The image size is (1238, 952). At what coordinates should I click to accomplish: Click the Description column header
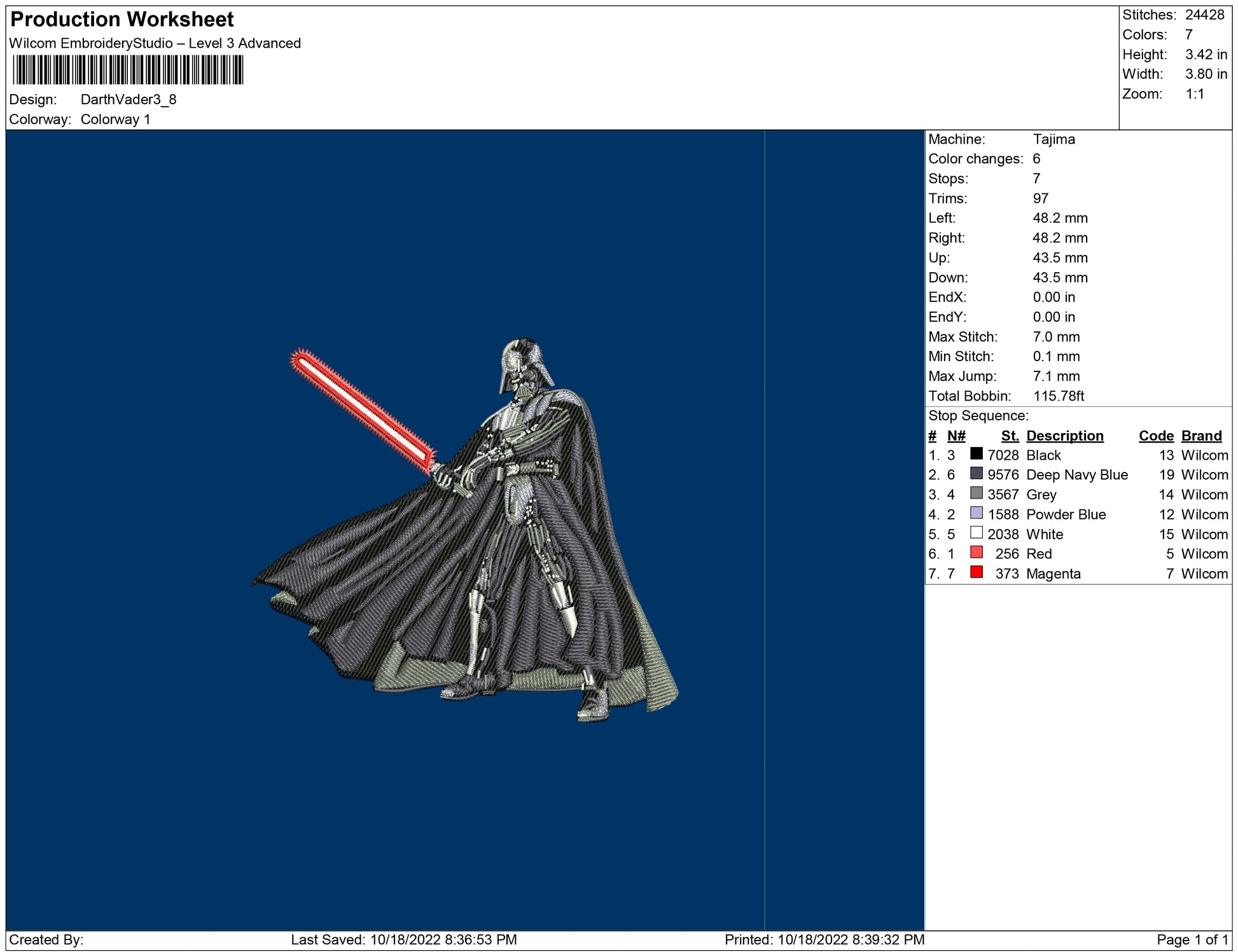coord(1064,436)
